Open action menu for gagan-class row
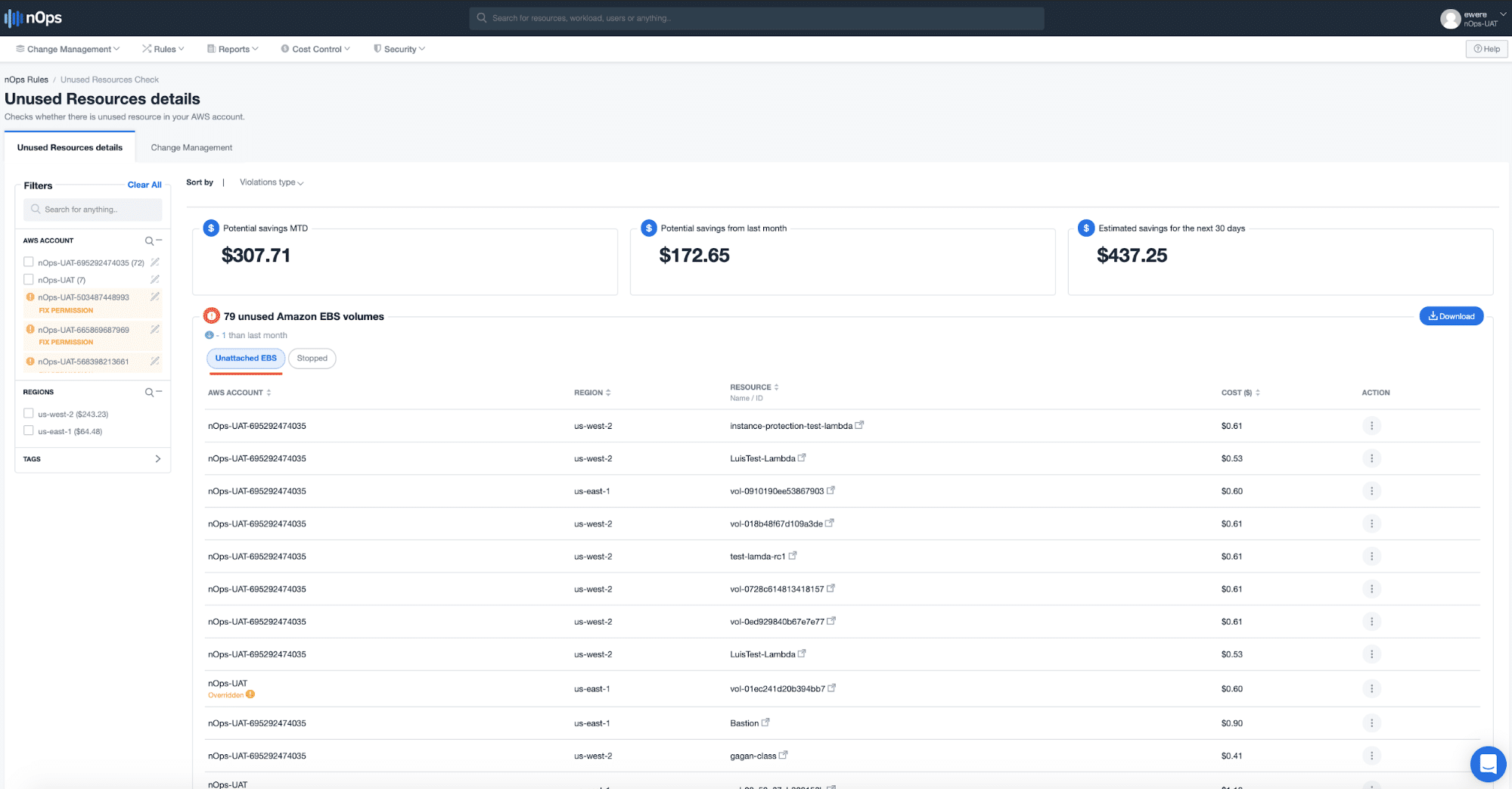This screenshot has width=1512, height=789. click(x=1371, y=756)
